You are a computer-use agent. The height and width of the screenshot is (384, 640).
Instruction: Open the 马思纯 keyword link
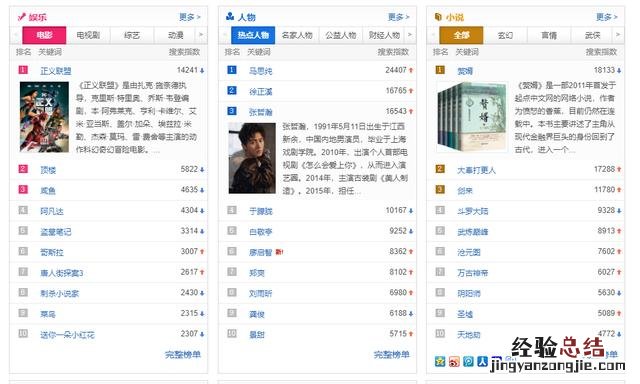260,71
